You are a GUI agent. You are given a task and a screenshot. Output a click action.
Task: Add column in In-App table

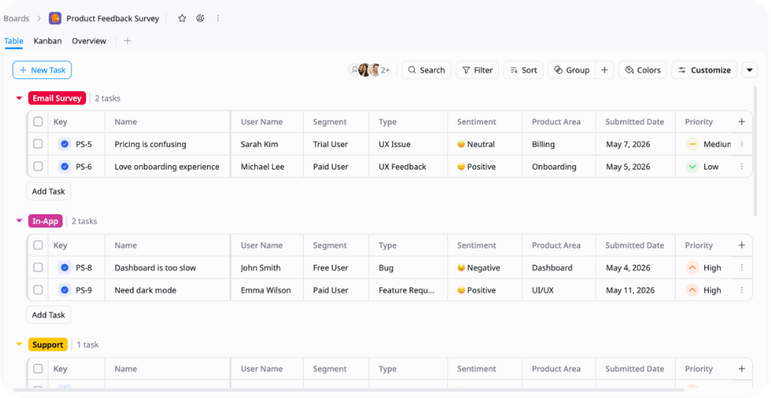(x=741, y=245)
